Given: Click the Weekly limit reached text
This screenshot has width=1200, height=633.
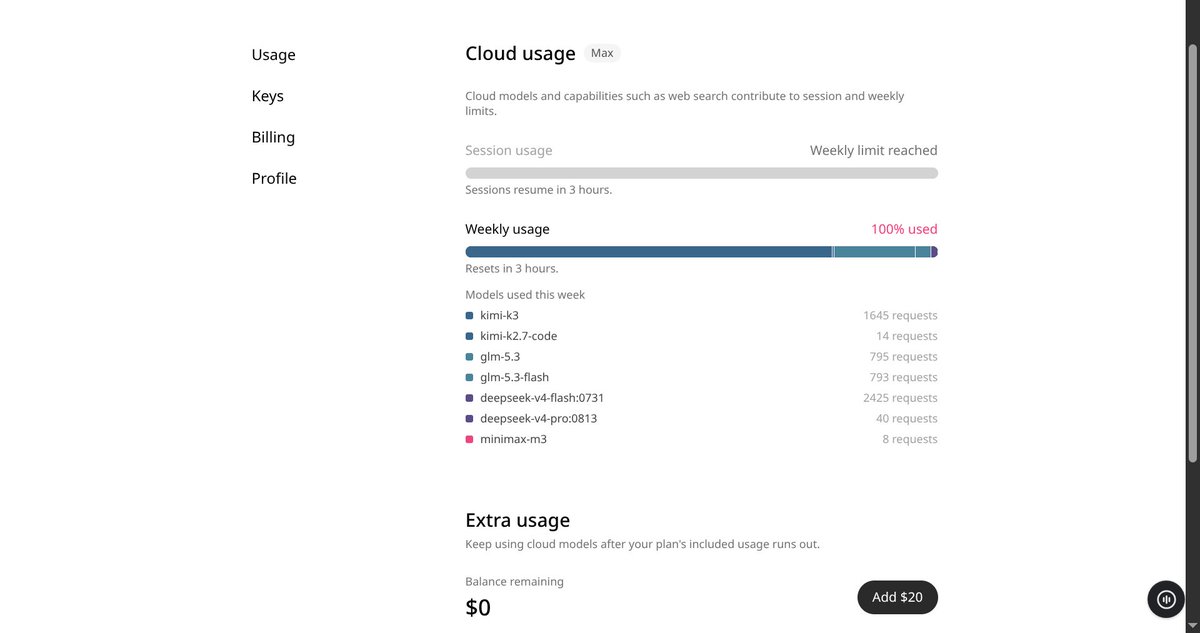Looking at the screenshot, I should [874, 150].
